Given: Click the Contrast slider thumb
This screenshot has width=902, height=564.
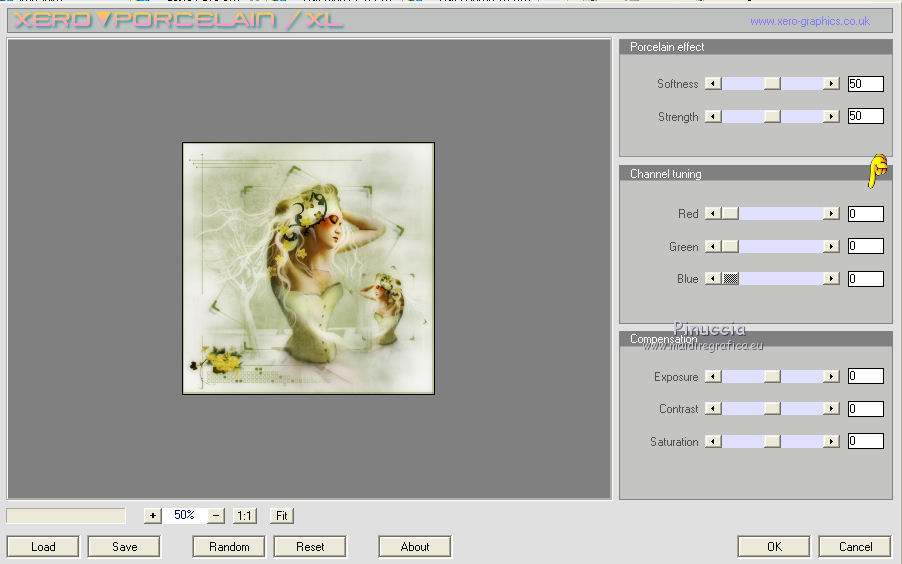Looking at the screenshot, I should [x=772, y=409].
